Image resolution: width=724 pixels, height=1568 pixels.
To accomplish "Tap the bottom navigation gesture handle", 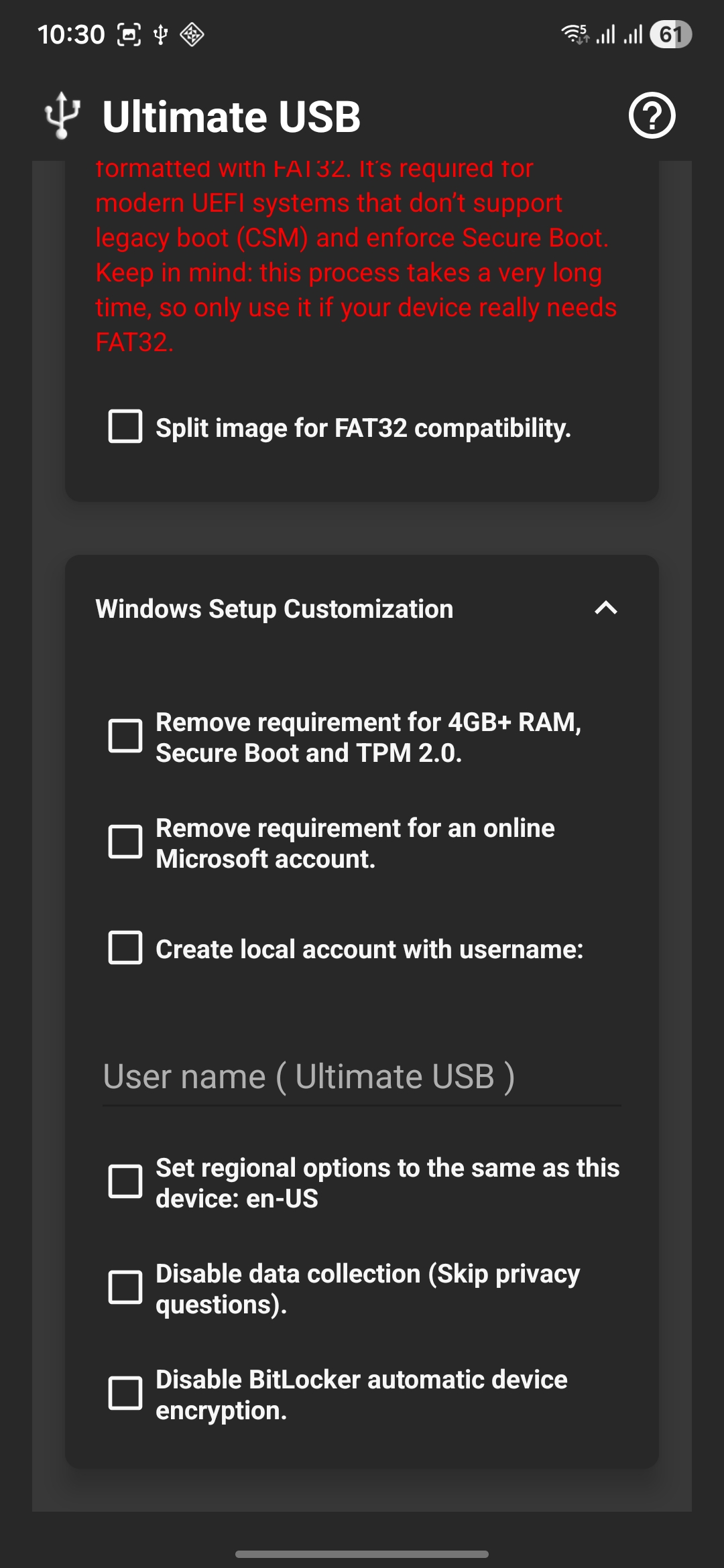I will [362, 1554].
